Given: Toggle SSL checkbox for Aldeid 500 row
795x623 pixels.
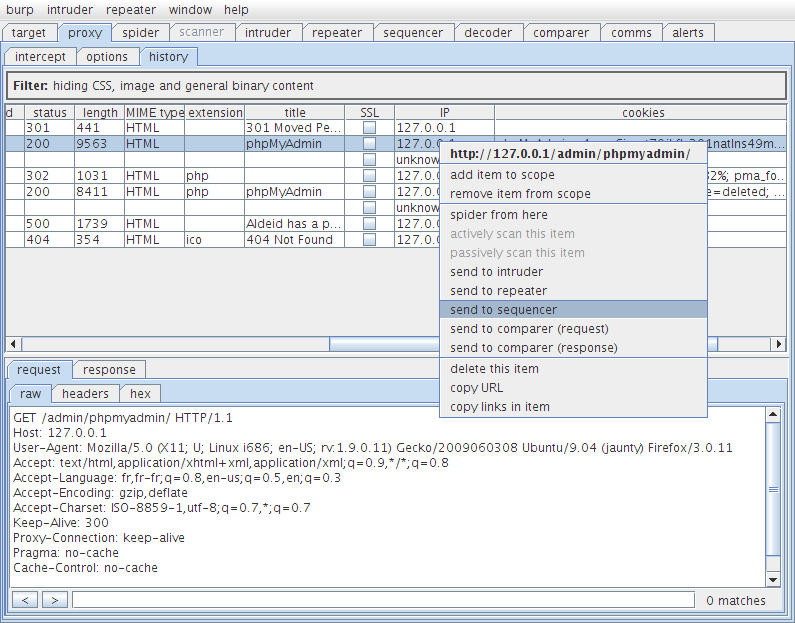Looking at the screenshot, I should [370, 224].
